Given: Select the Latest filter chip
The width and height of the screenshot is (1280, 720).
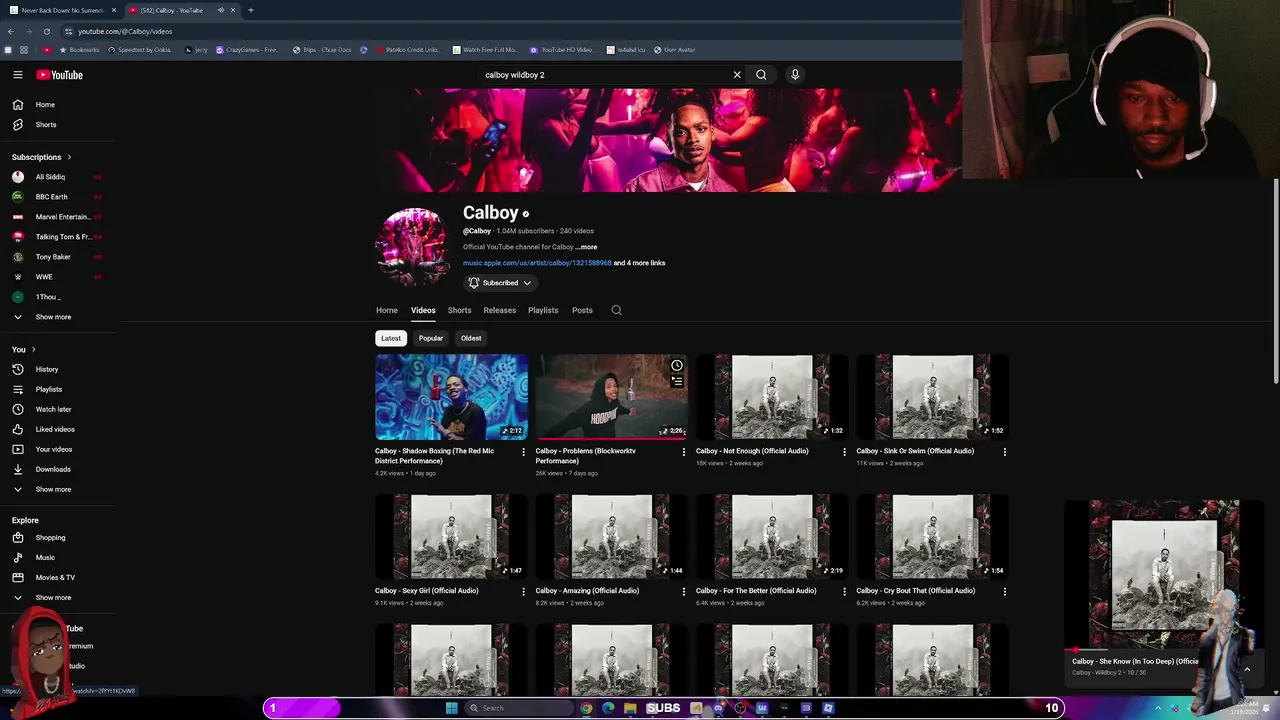Looking at the screenshot, I should pyautogui.click(x=391, y=338).
